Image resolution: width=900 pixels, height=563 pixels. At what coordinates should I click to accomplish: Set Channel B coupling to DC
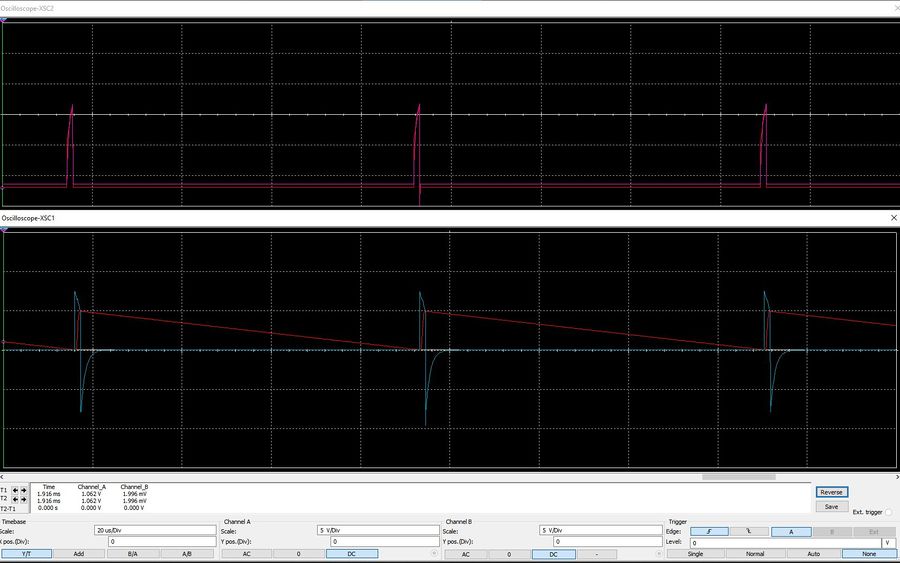point(551,553)
